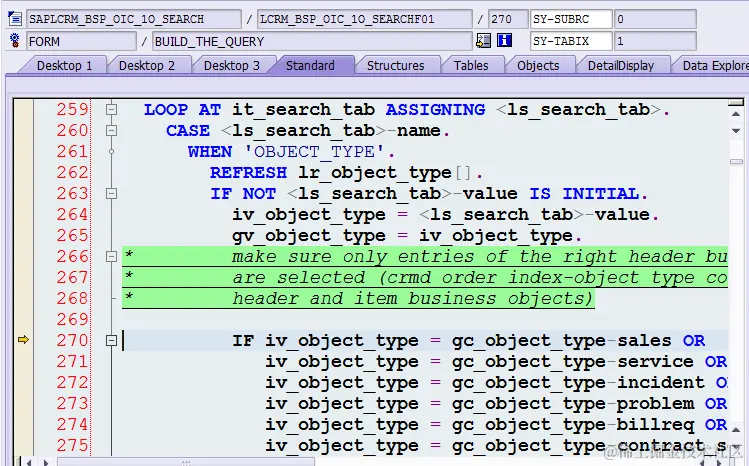
Task: Switch to the Desktop 3 tab
Action: click(x=232, y=65)
